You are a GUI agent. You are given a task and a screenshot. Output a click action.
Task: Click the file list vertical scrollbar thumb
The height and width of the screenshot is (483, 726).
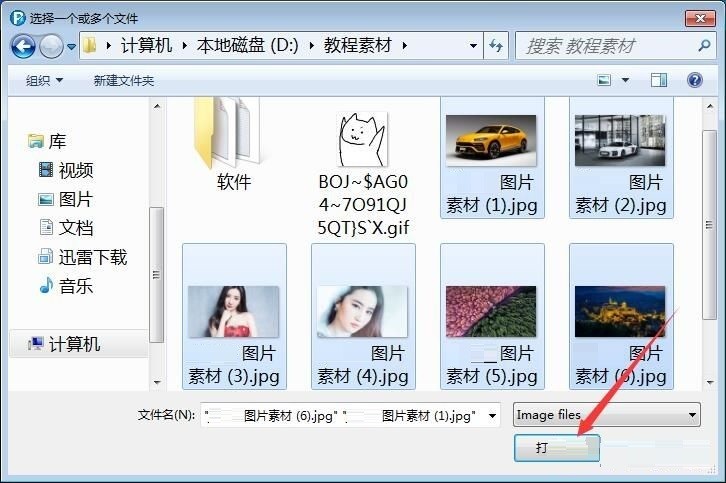tap(709, 225)
